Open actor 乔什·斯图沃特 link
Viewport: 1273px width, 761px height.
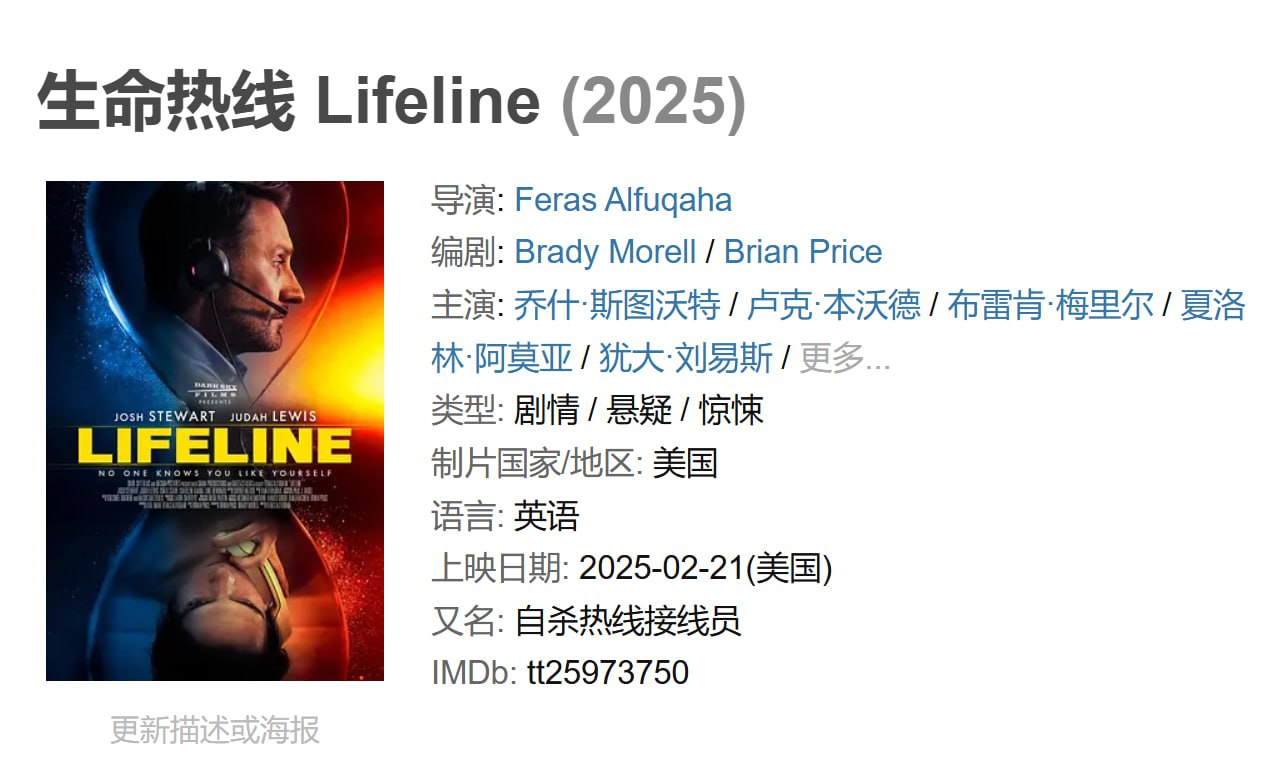pyautogui.click(x=617, y=305)
